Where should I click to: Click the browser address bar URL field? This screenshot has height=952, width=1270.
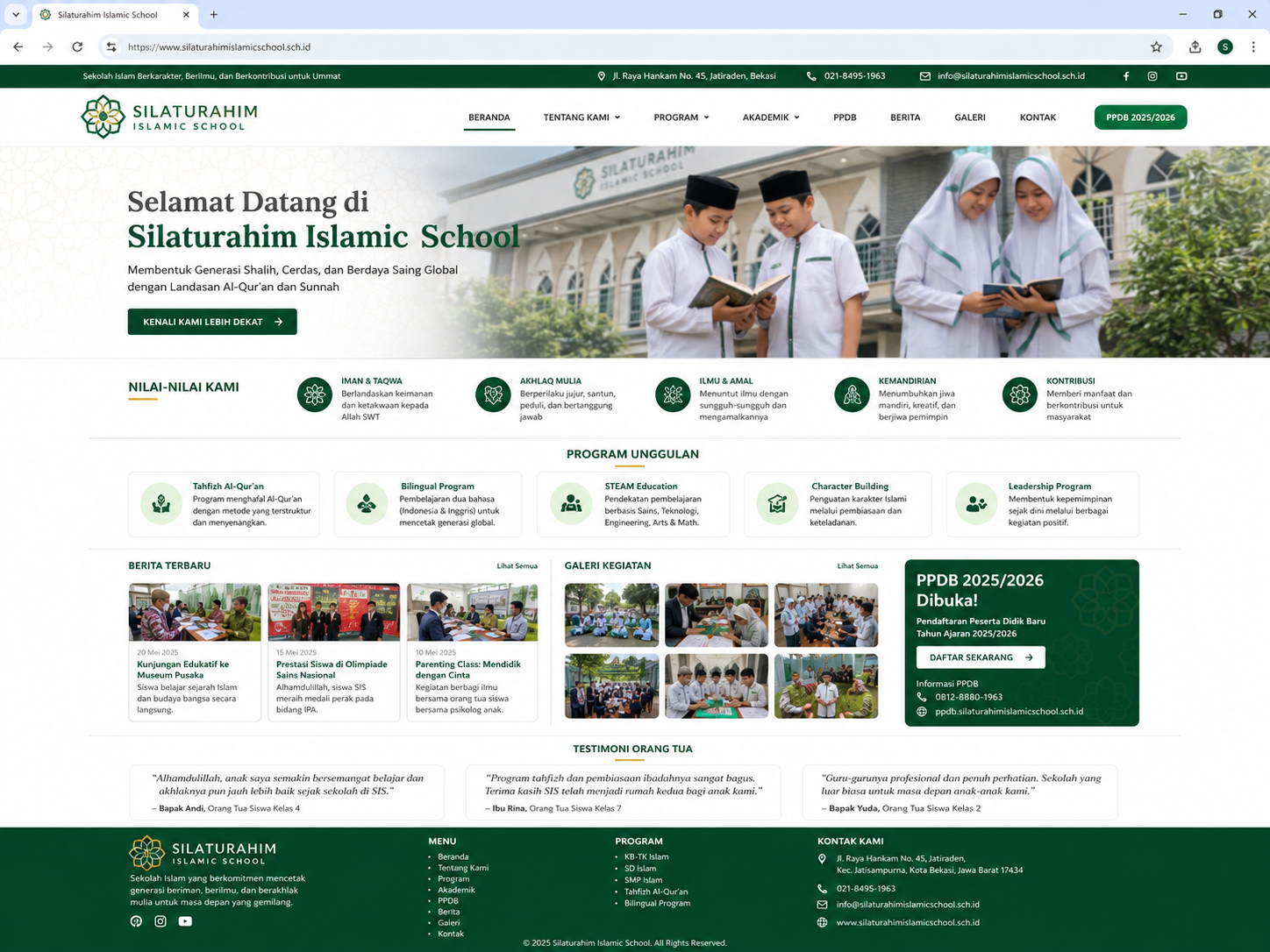click(x=635, y=47)
